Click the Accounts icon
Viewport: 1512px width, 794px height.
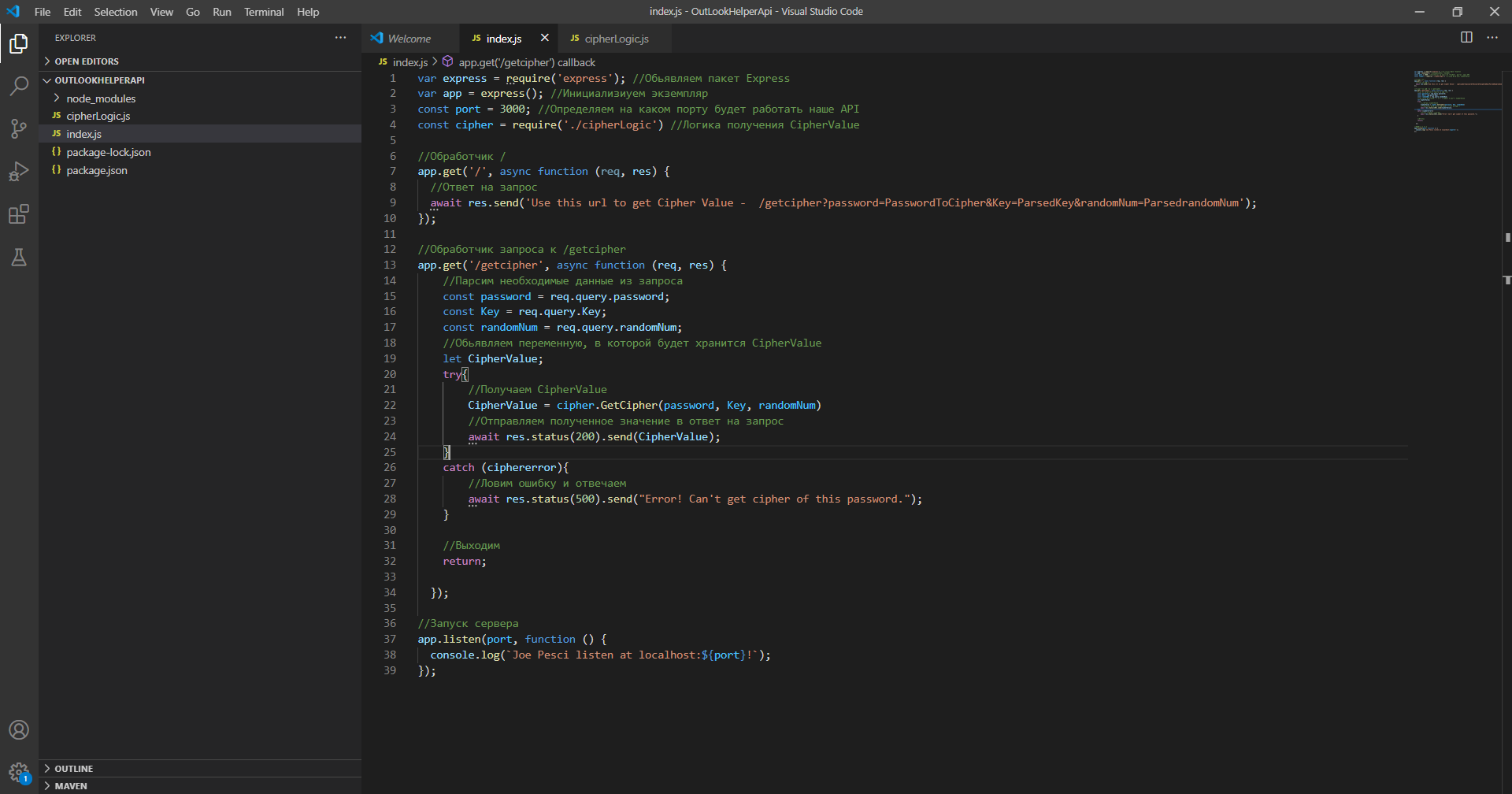19,730
